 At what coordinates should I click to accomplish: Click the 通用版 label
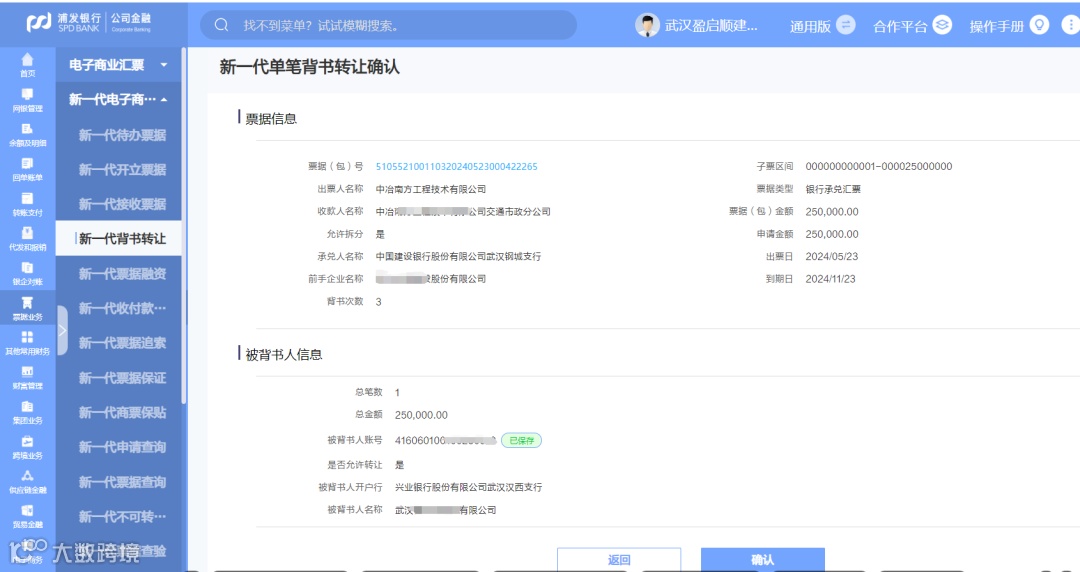810,26
